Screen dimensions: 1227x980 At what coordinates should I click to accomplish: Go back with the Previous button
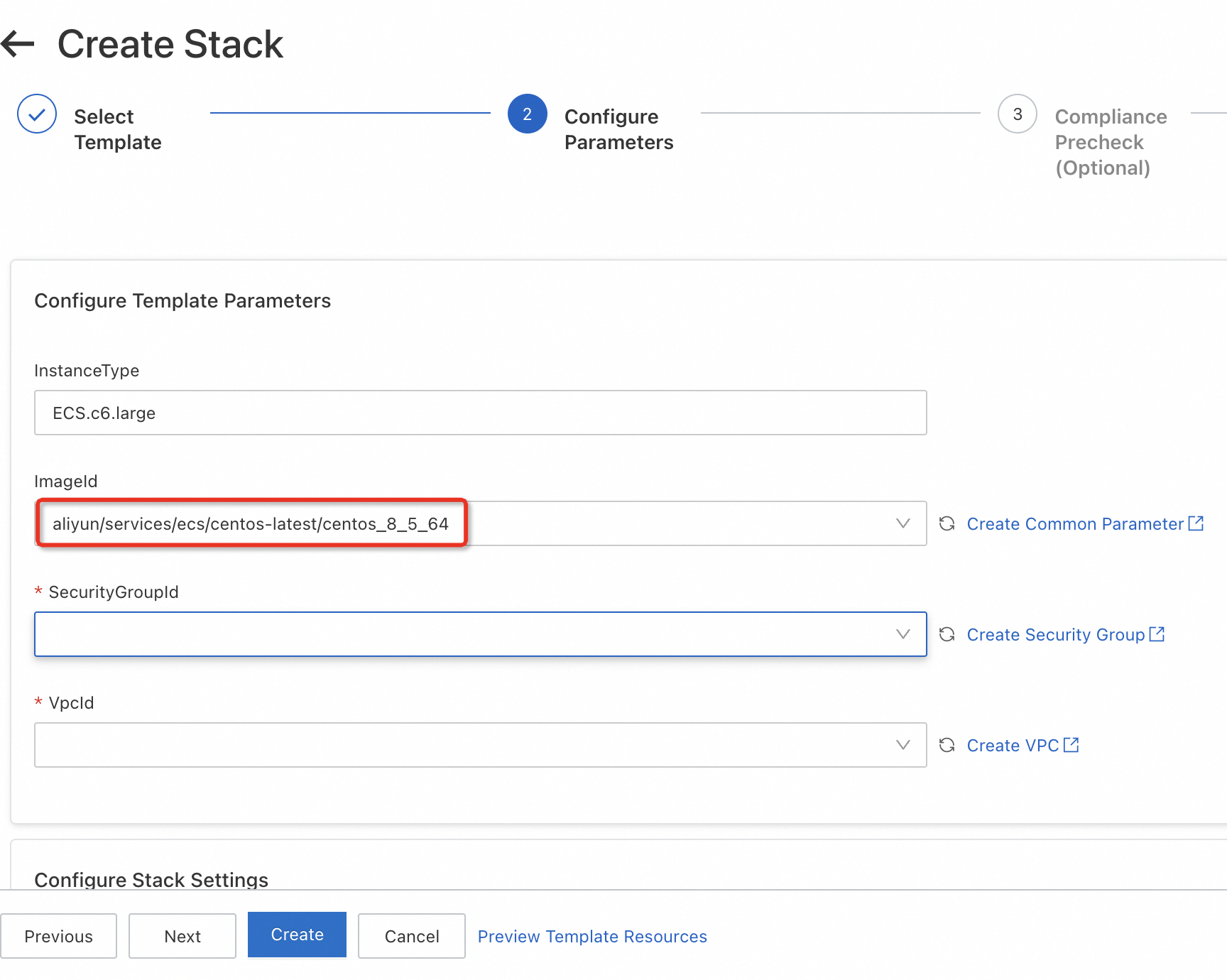(59, 936)
